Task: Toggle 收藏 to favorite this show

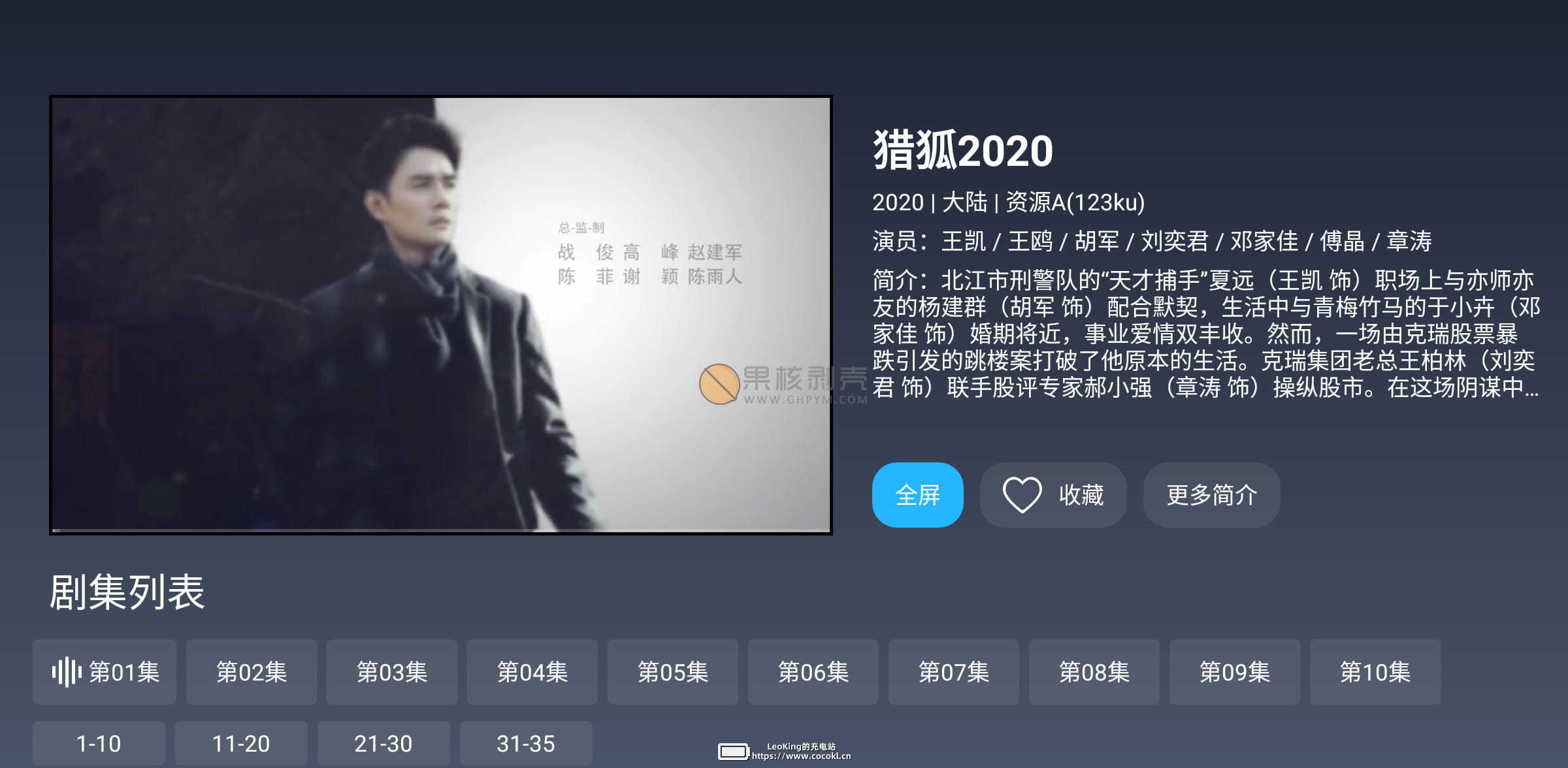Action: tap(1053, 495)
